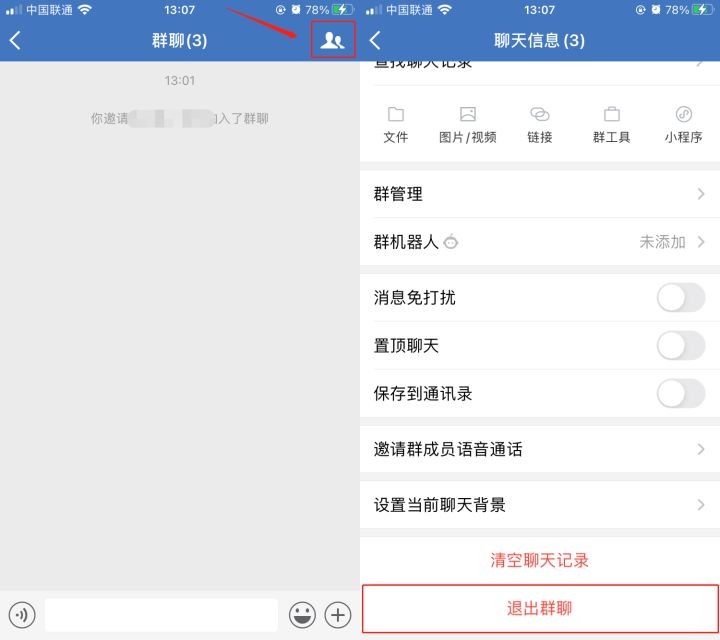
Task: Open the 文件 files icon
Action: pos(395,114)
